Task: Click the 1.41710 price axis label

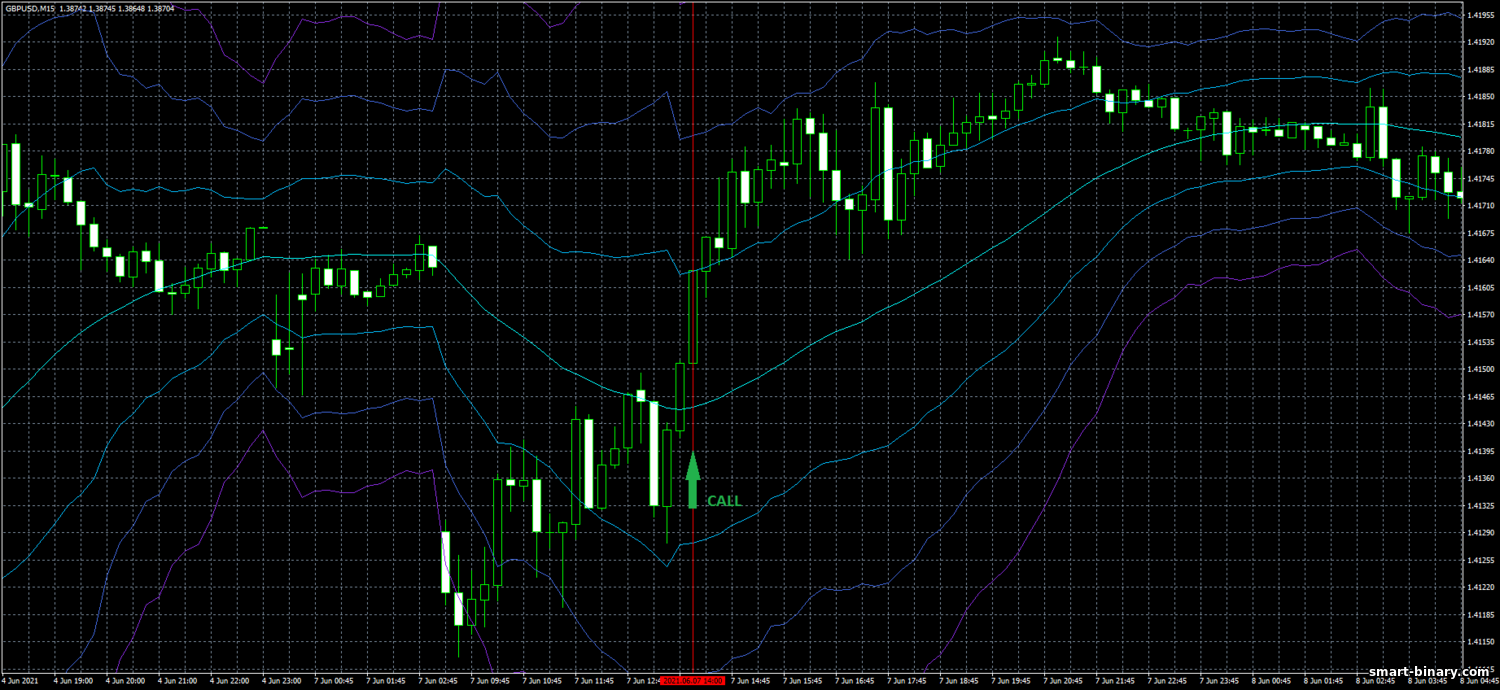Action: pyautogui.click(x=1479, y=206)
